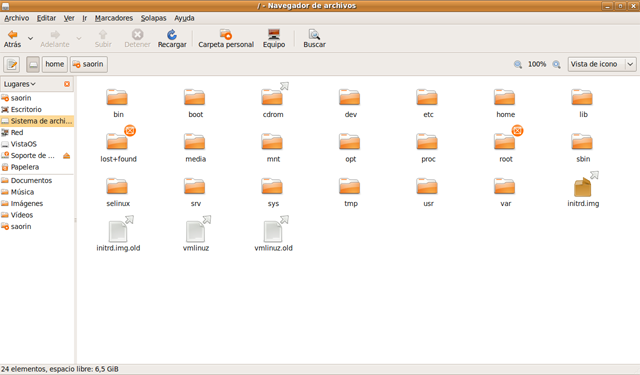Select the proc folder icon
The width and height of the screenshot is (640, 375).
[427, 142]
